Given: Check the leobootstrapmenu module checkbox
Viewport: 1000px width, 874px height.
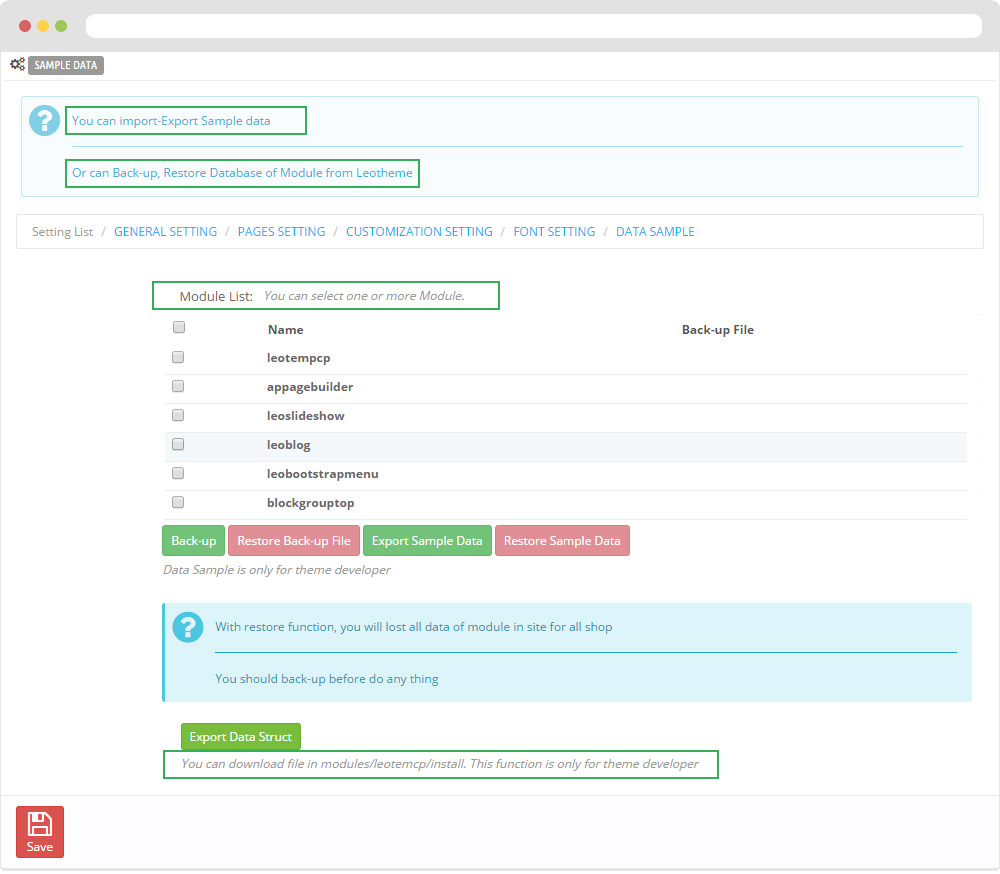Looking at the screenshot, I should (x=178, y=473).
